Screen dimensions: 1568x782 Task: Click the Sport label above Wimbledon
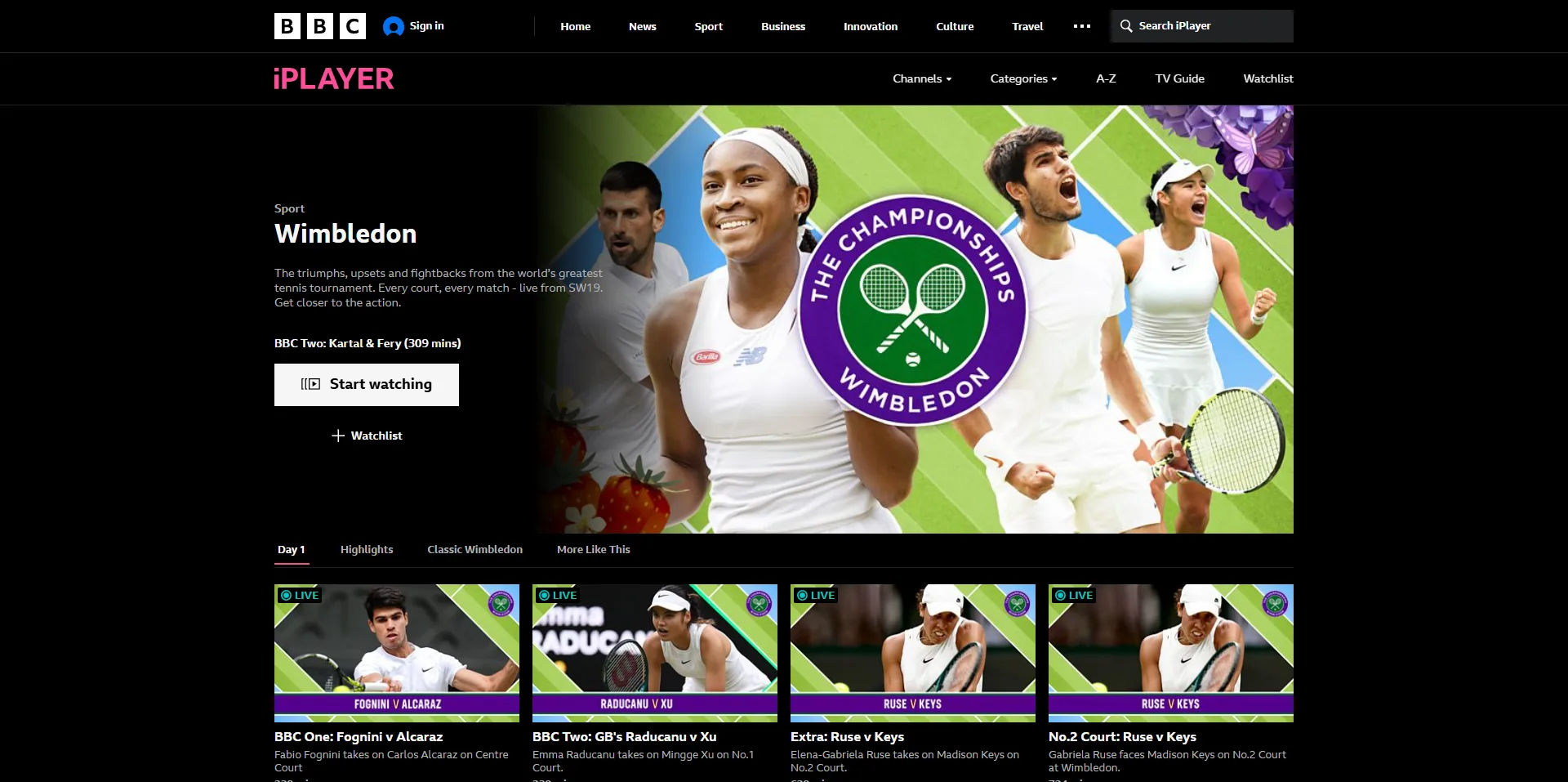290,208
